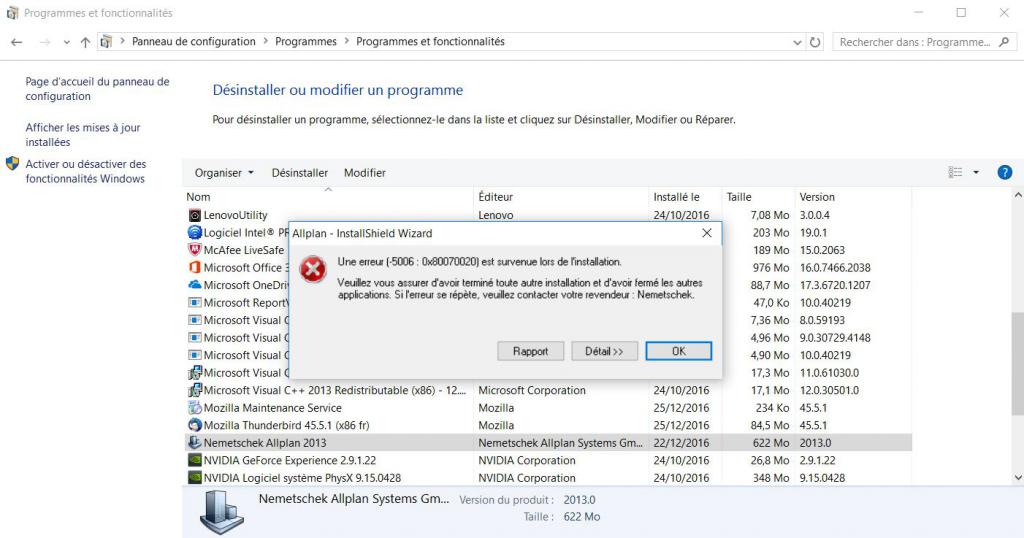Click the Mozilla Maintenance Service icon
Viewport: 1024px width, 538px height.
click(195, 408)
